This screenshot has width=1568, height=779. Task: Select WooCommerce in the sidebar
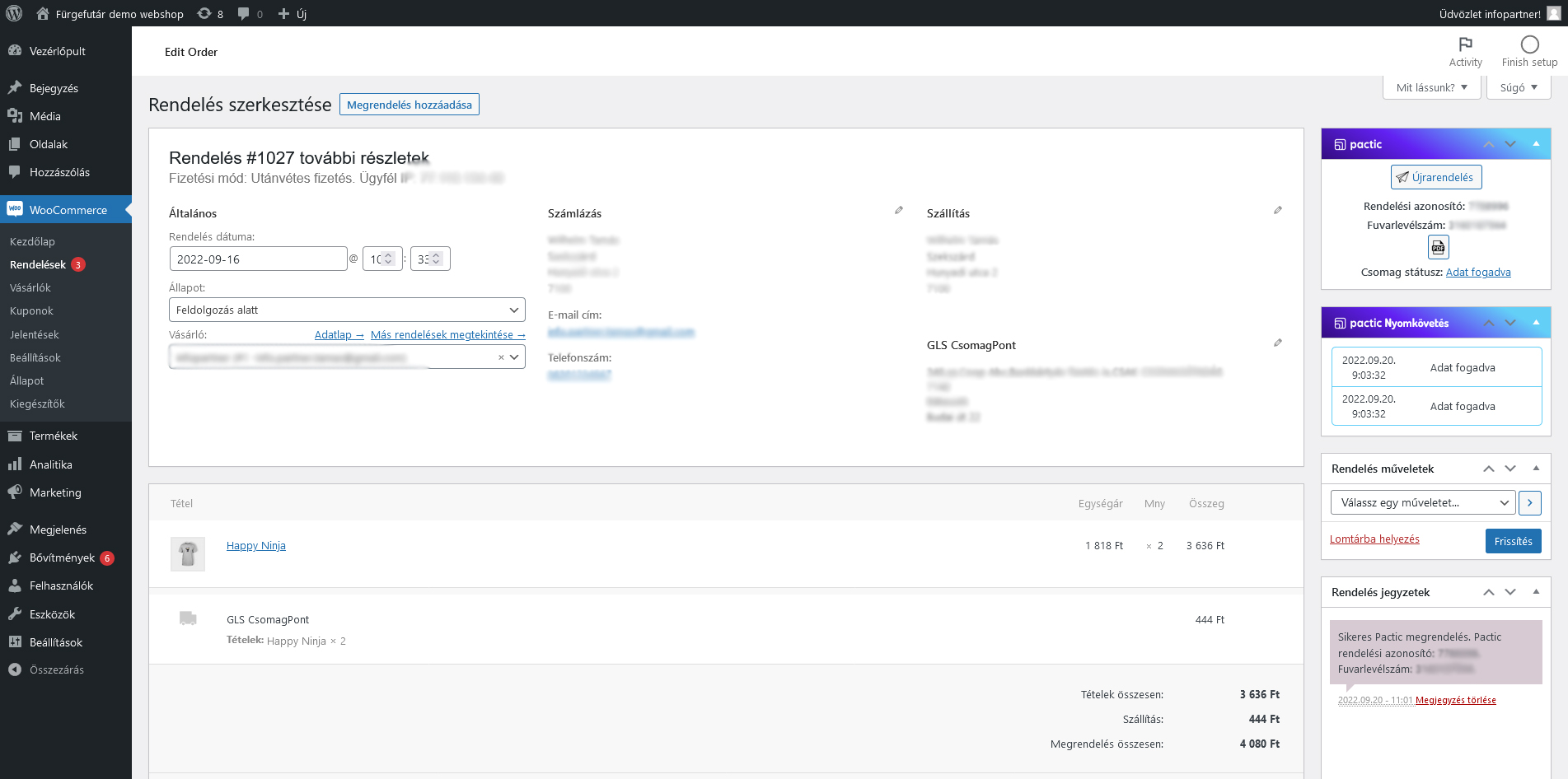tap(66, 210)
